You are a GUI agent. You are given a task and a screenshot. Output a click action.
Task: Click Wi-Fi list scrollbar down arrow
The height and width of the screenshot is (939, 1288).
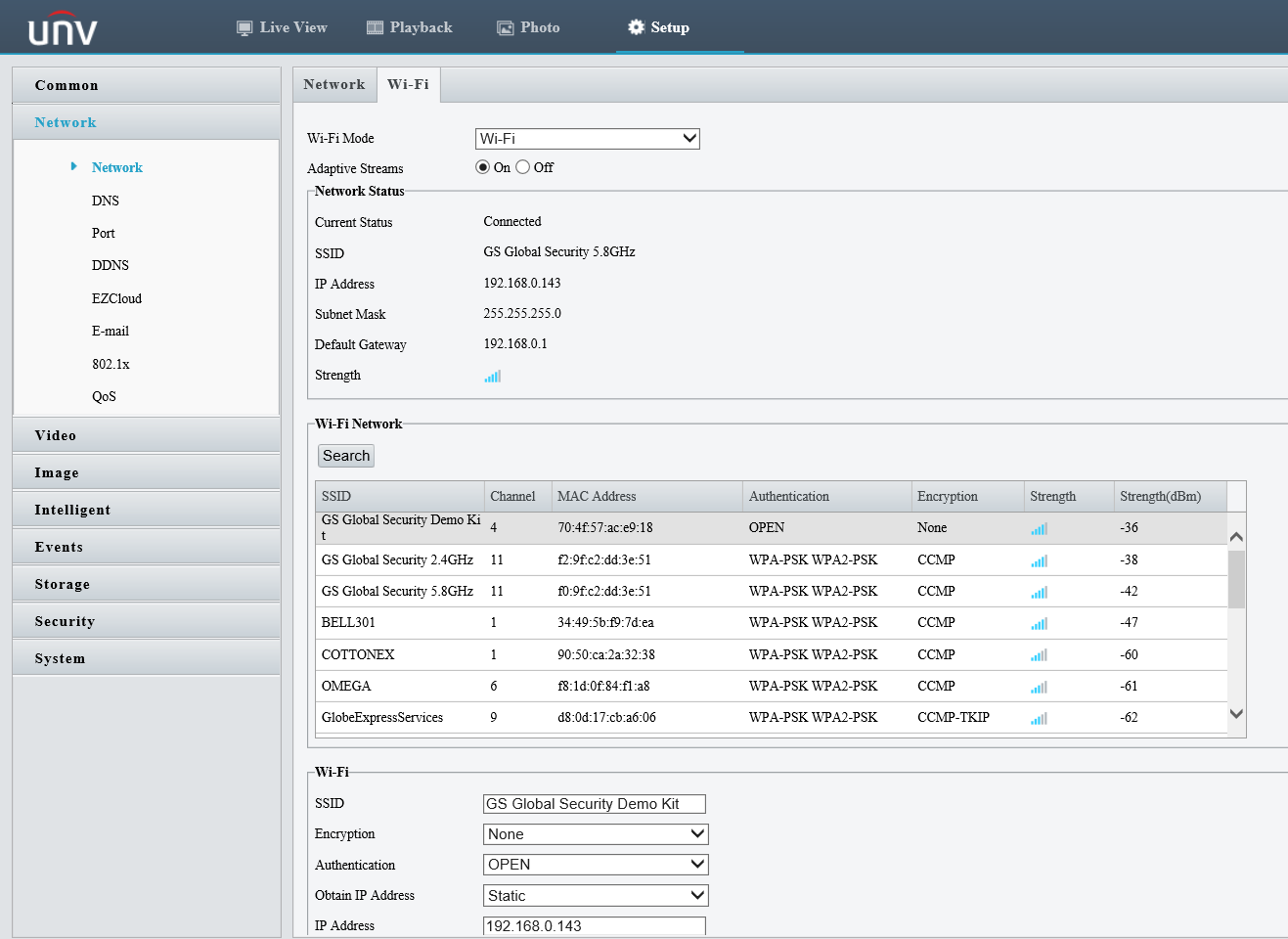click(x=1236, y=714)
